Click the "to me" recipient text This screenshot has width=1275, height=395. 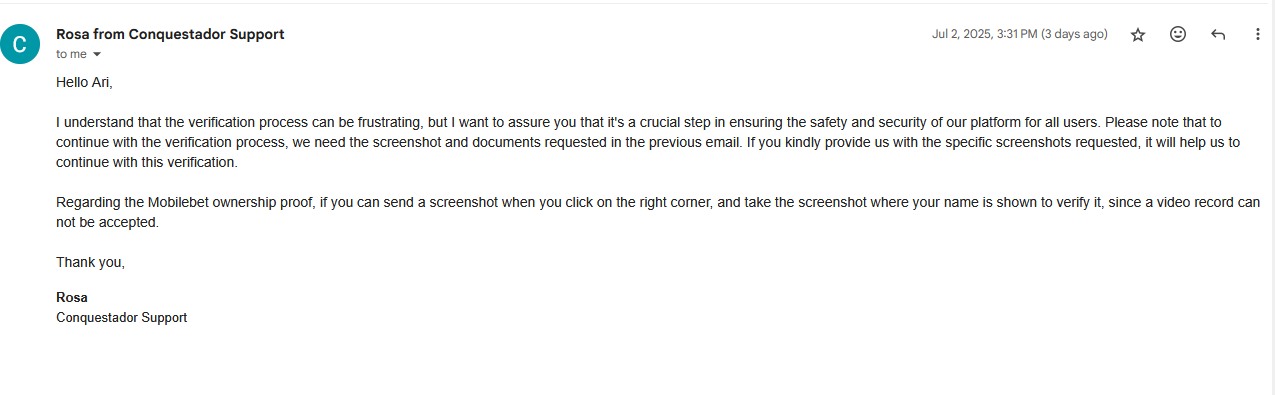coord(71,54)
